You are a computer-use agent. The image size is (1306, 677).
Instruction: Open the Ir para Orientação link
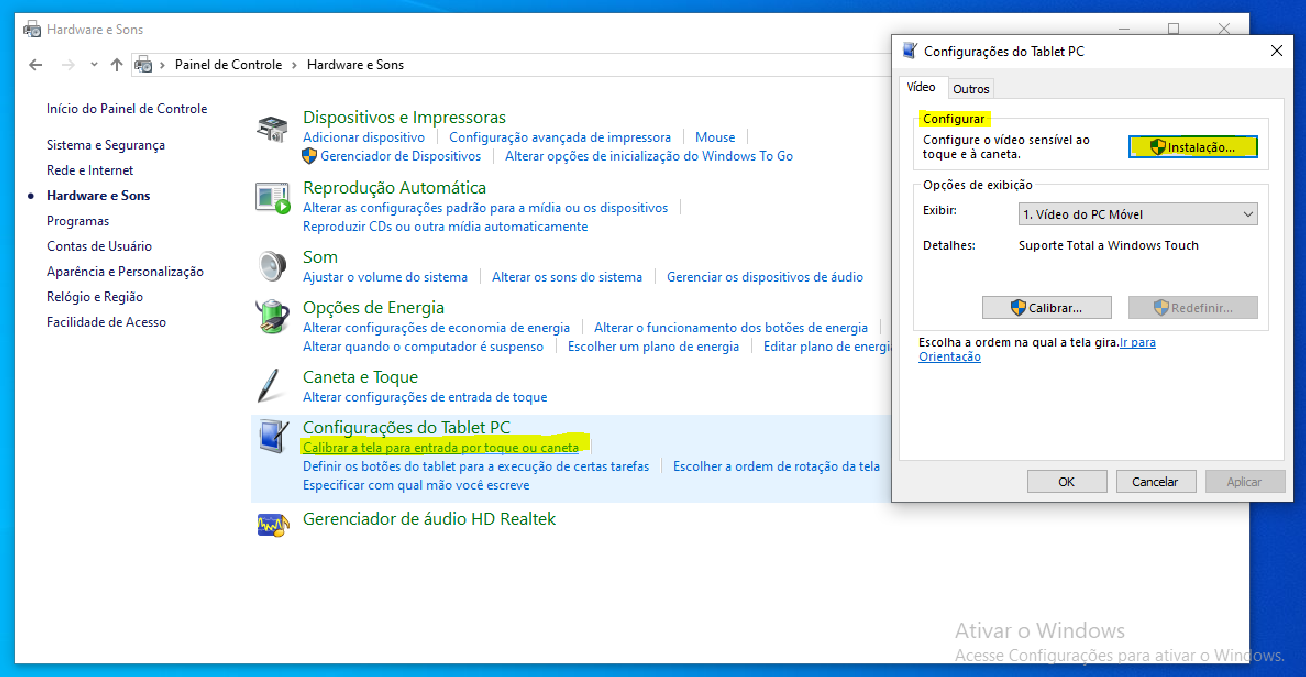[1138, 343]
